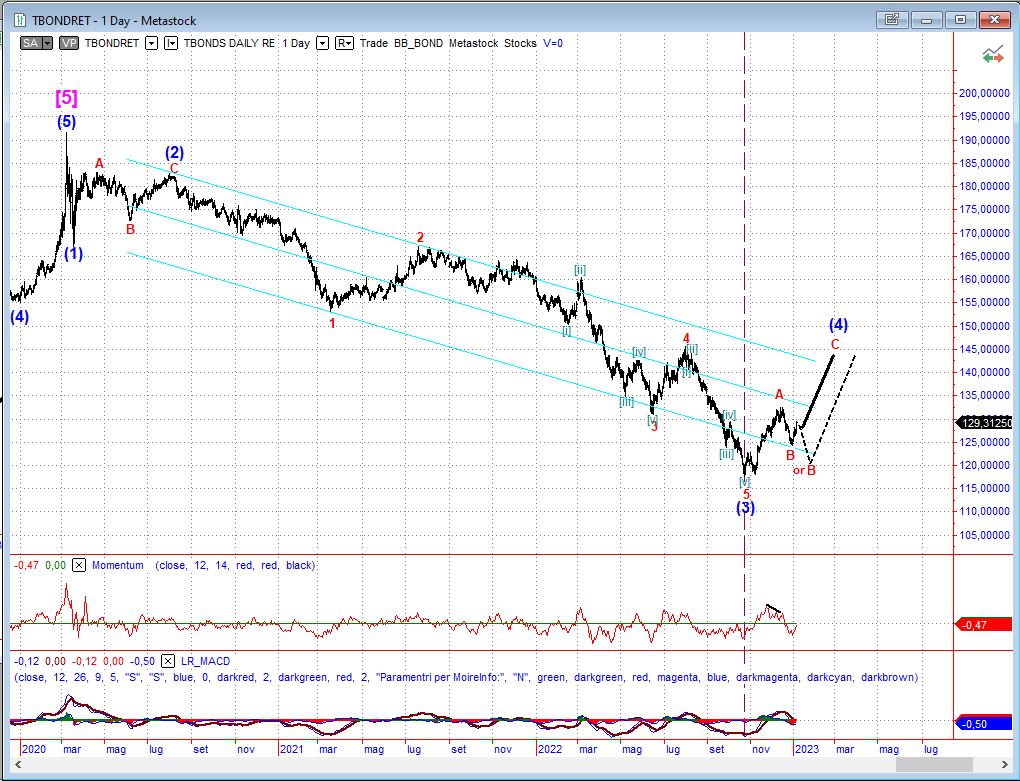Image resolution: width=1020 pixels, height=781 pixels.
Task: Close the Momentum indicator pane
Action: point(79,565)
